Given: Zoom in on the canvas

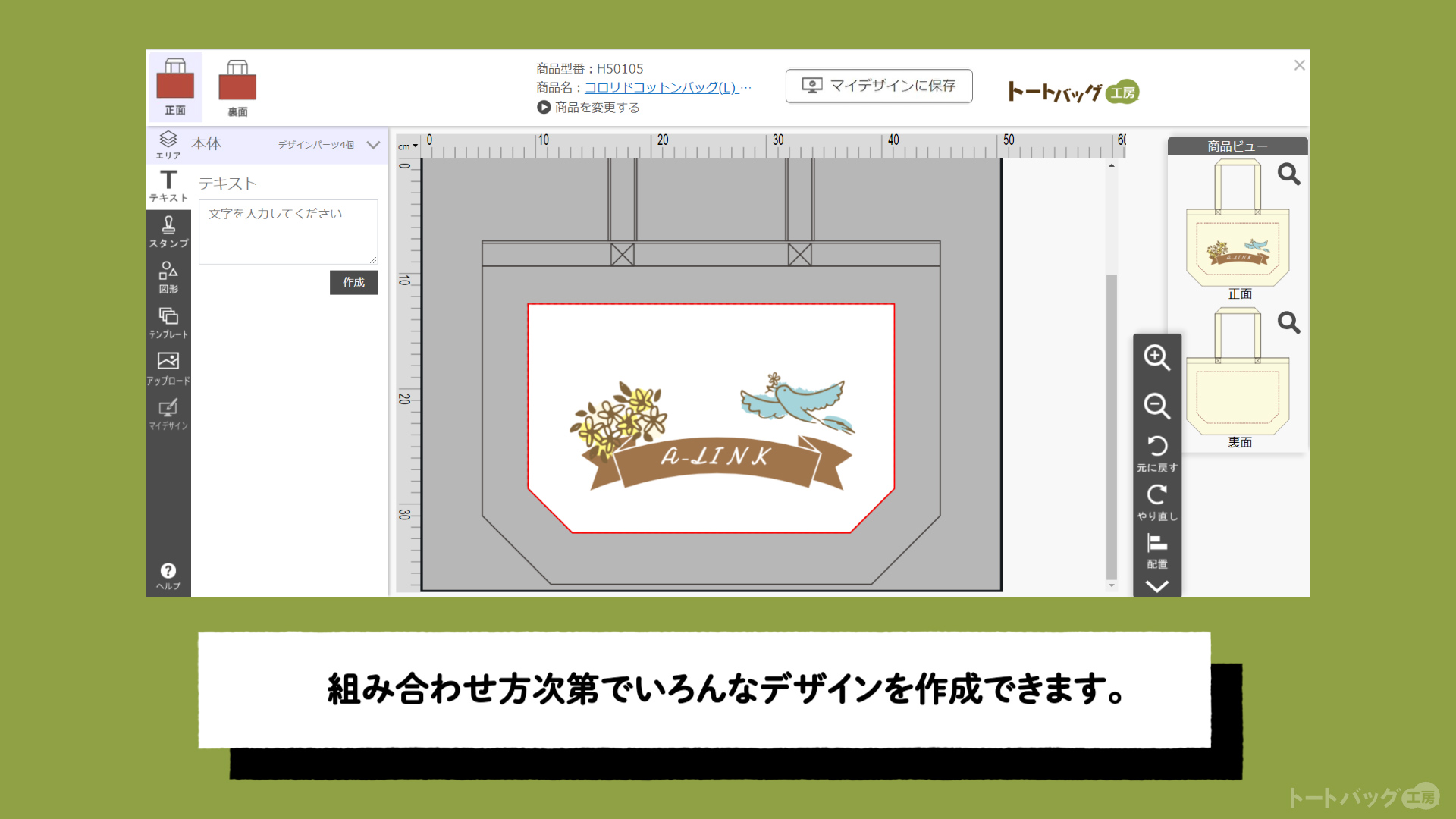Looking at the screenshot, I should tap(1157, 357).
